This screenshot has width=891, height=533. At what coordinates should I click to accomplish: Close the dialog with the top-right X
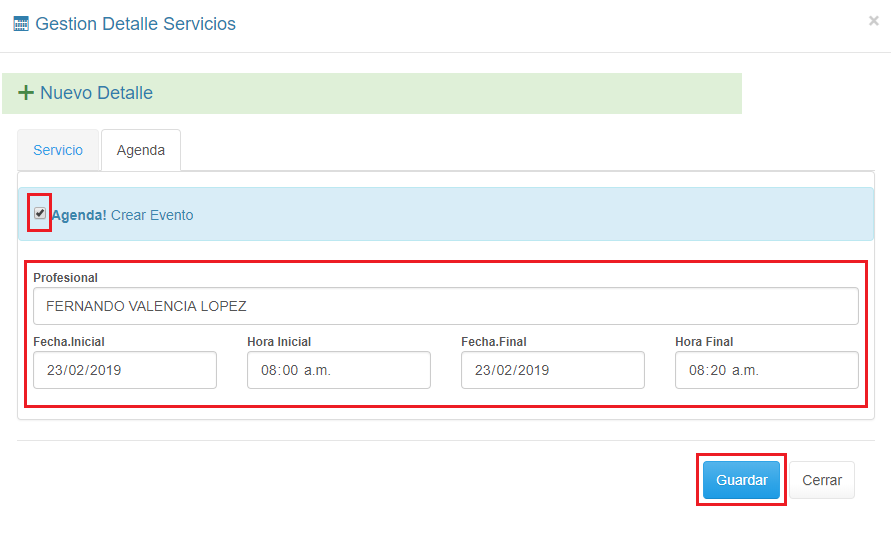coord(873,21)
